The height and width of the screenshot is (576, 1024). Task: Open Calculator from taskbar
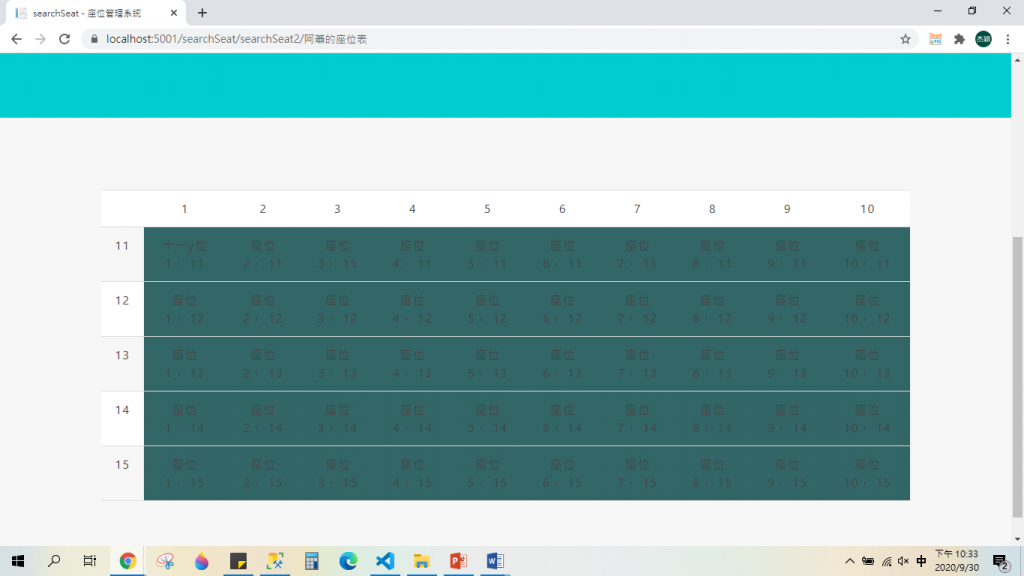(x=312, y=561)
